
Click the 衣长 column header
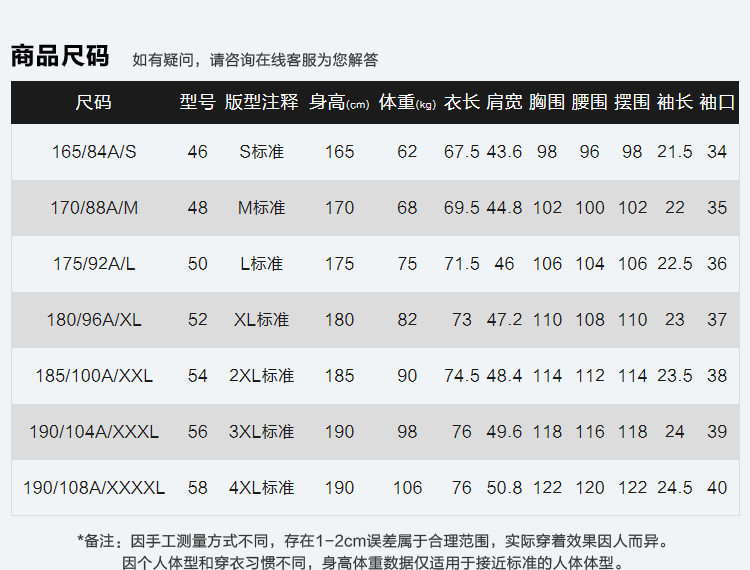coord(462,102)
